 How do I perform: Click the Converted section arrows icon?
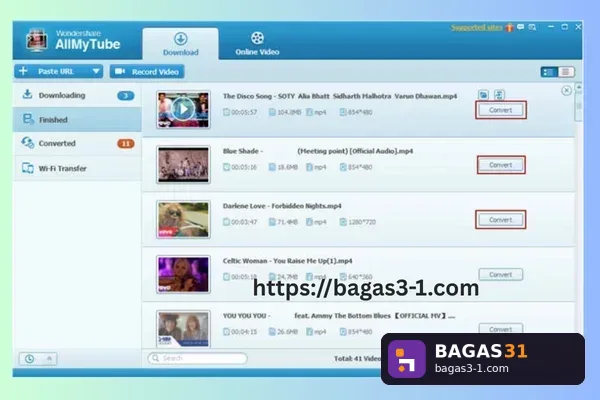click(28, 143)
